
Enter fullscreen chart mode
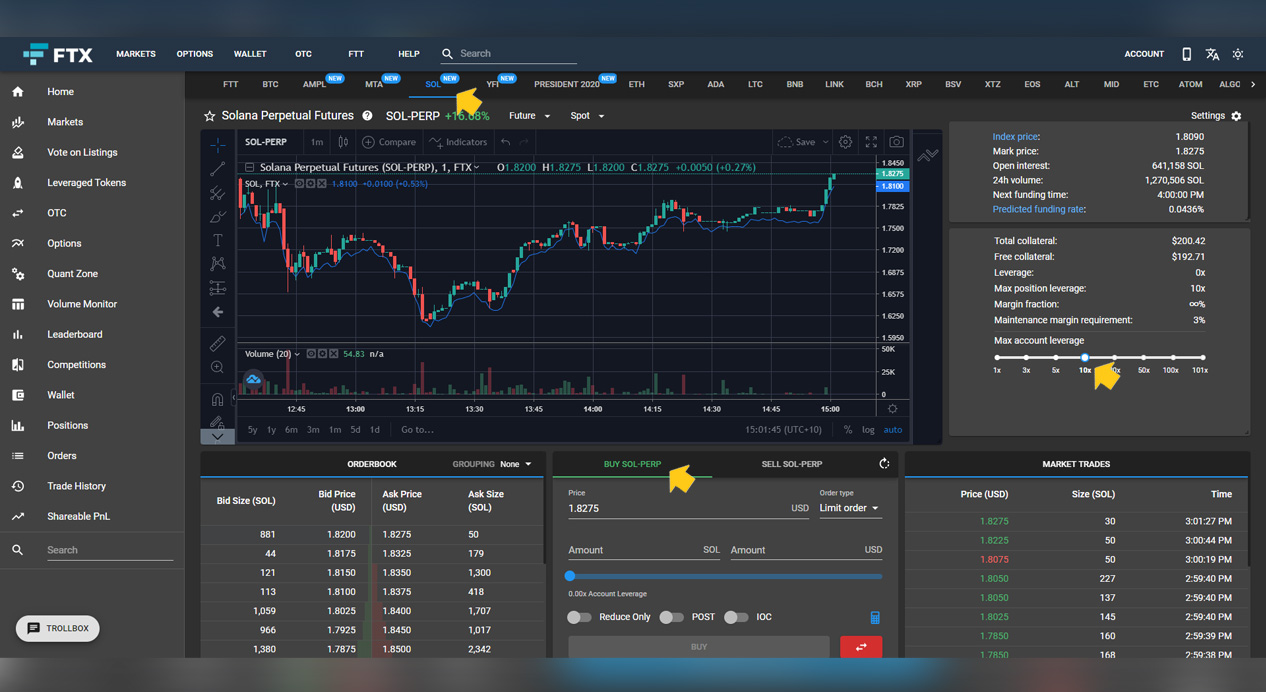pos(871,142)
